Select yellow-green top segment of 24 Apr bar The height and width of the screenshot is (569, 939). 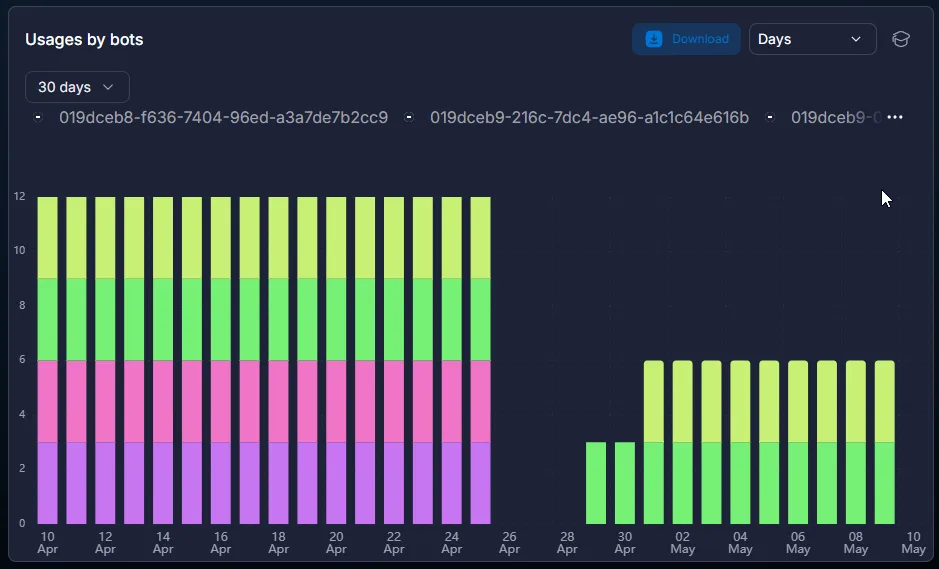[x=452, y=238]
